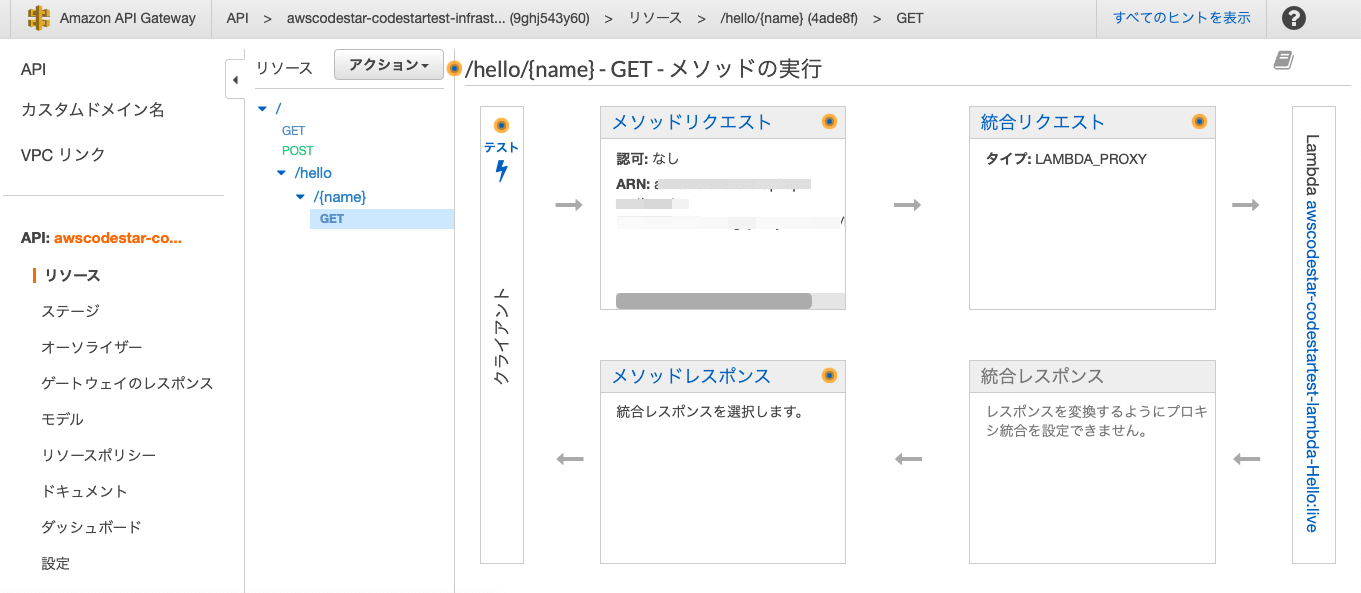Click hint dot on 統合リクエスト box

[1199, 122]
